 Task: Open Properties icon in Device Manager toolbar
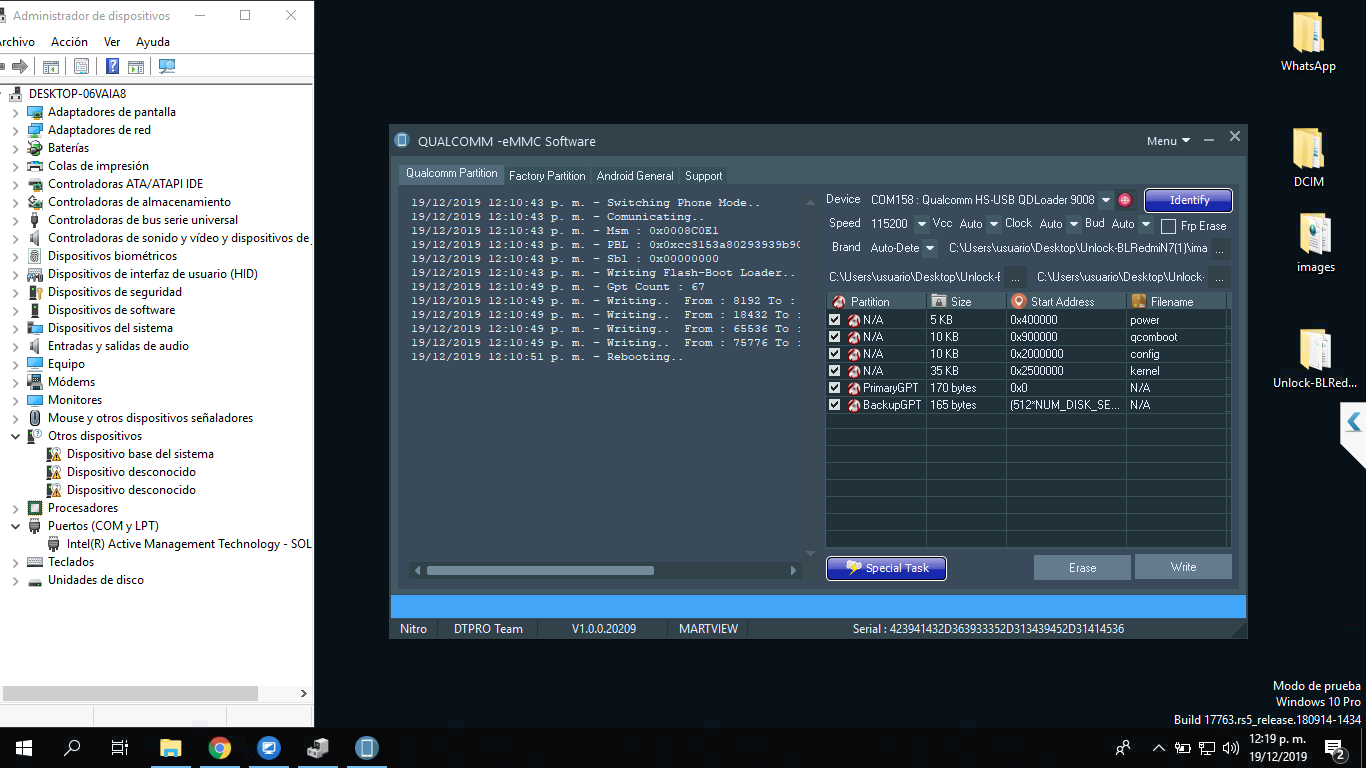[x=82, y=67]
